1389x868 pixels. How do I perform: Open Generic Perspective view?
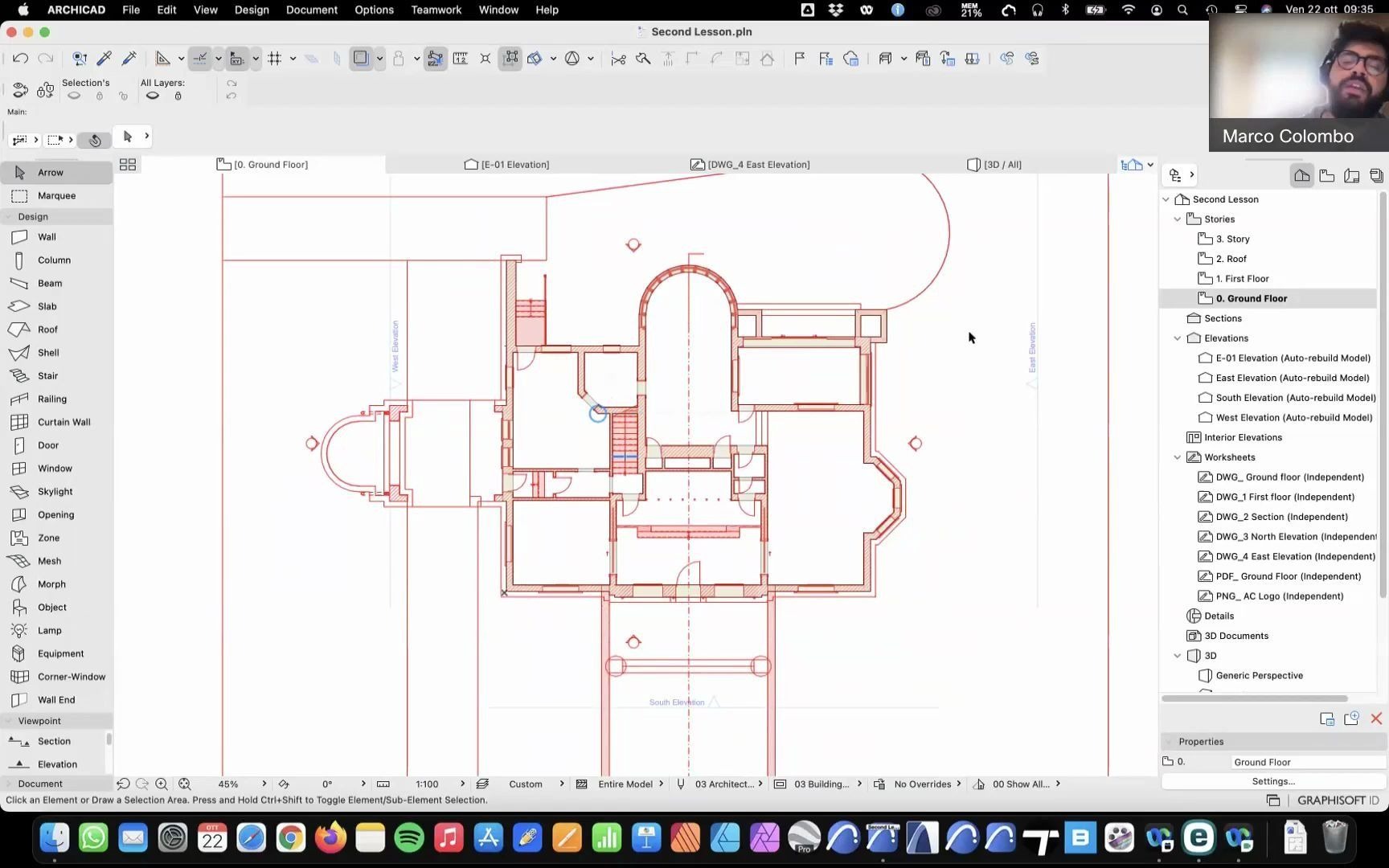tap(1259, 676)
